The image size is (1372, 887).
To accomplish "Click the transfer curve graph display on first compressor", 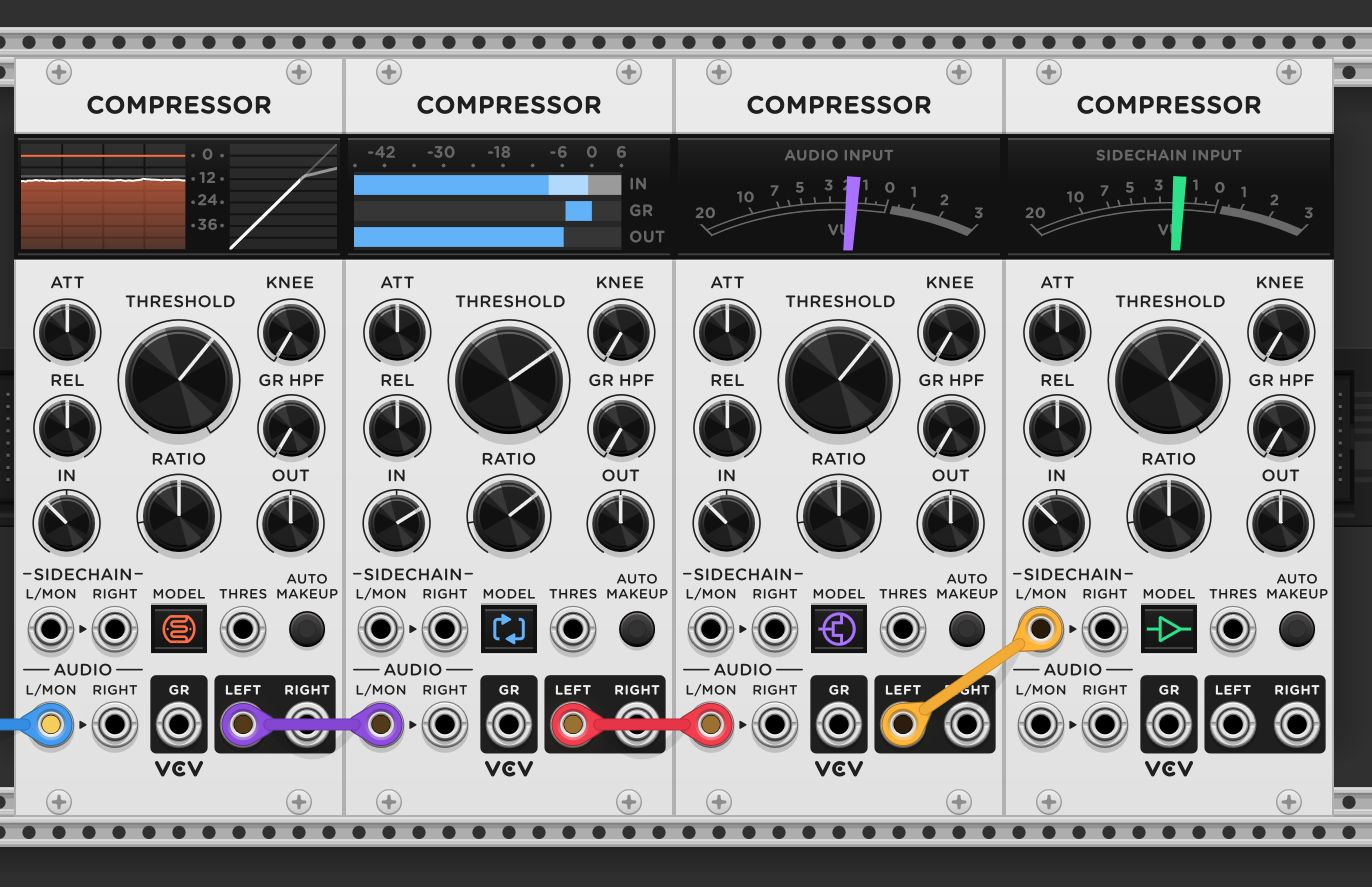I will [x=283, y=195].
